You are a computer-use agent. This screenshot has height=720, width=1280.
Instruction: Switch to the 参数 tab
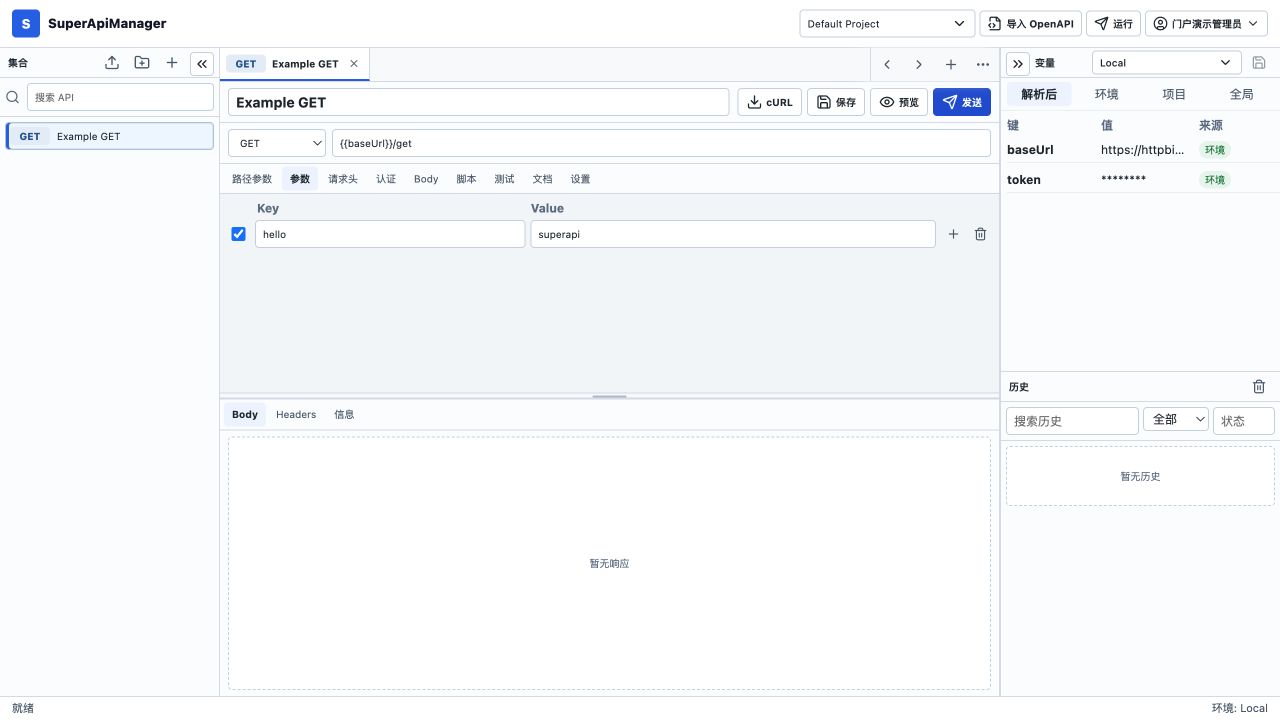coord(300,179)
